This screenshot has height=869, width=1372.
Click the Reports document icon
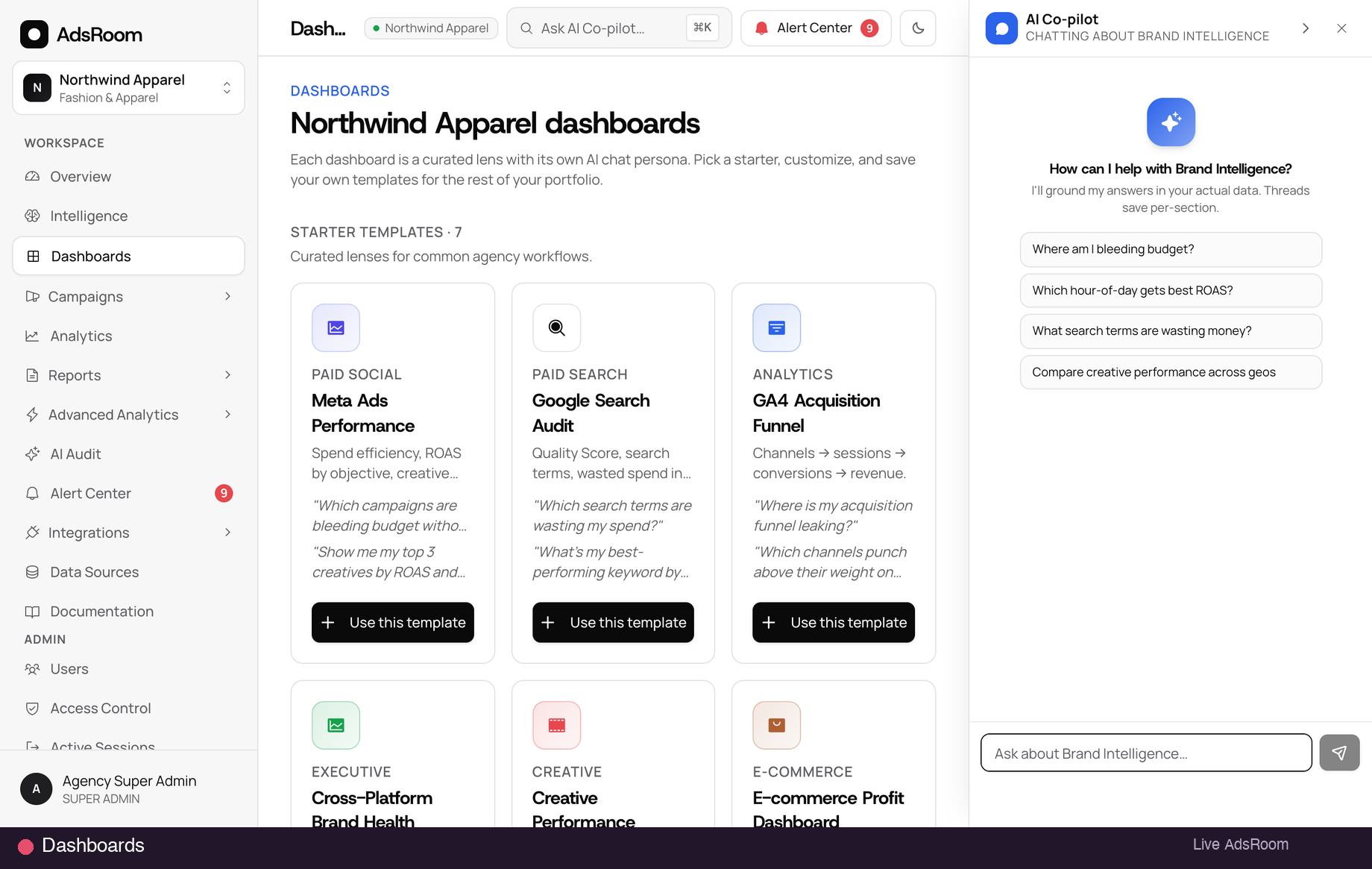(x=32, y=375)
